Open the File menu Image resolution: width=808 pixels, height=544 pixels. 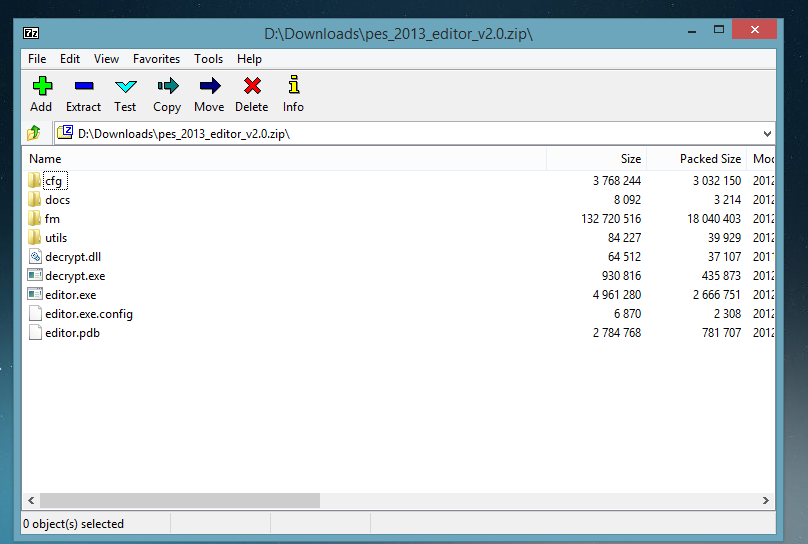pyautogui.click(x=37, y=59)
